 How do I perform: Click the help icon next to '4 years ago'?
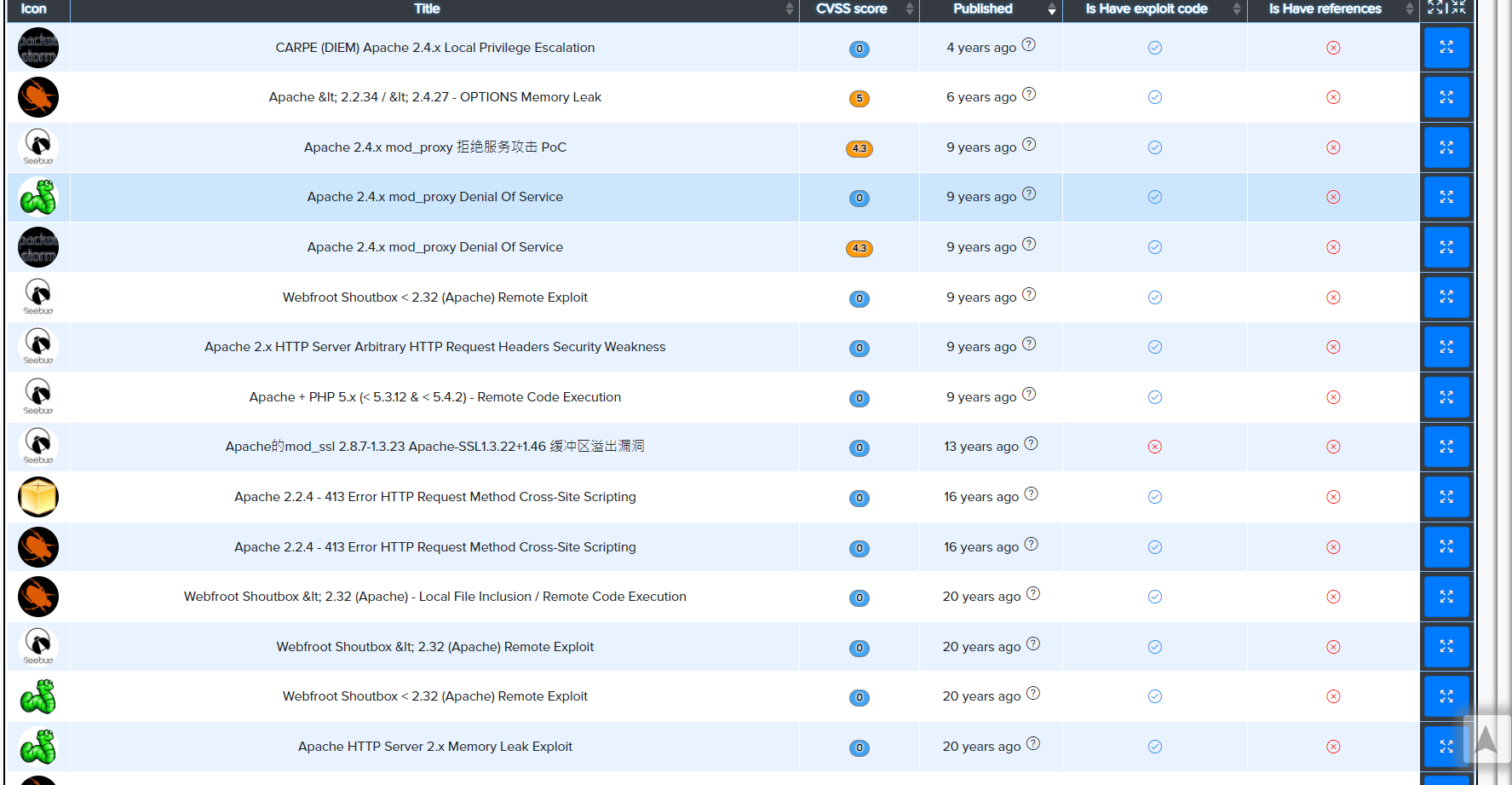1029,44
